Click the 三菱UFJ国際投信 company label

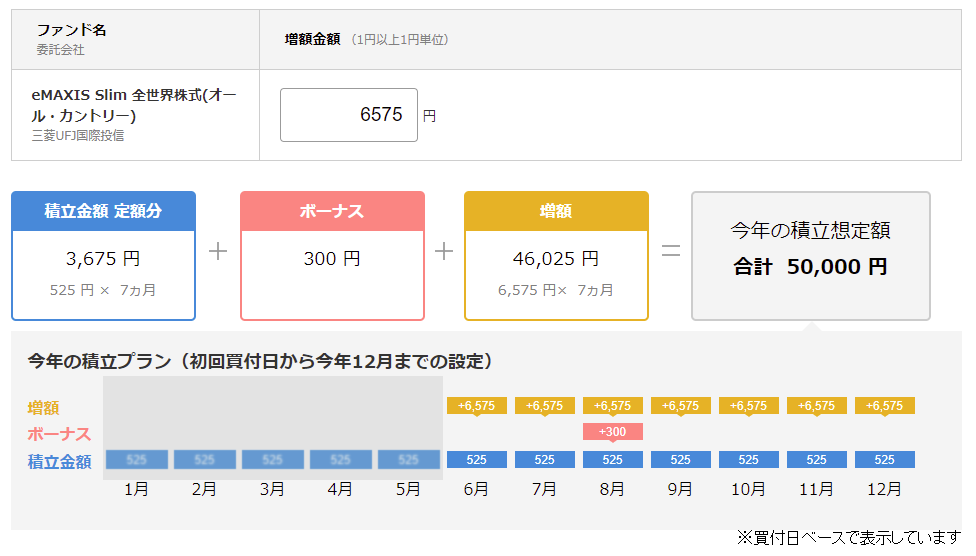tap(78, 135)
